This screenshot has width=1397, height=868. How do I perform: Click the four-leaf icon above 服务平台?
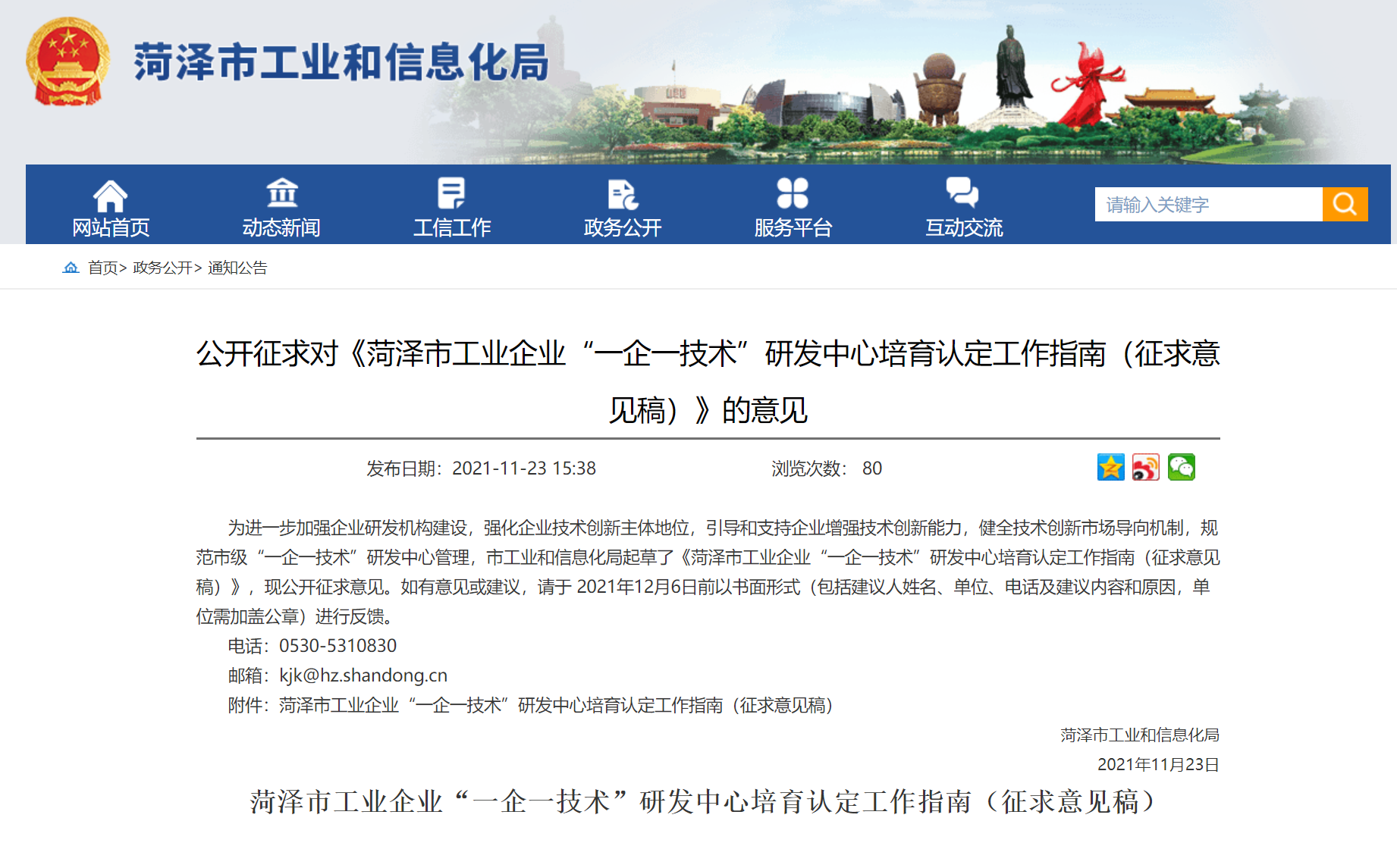793,193
